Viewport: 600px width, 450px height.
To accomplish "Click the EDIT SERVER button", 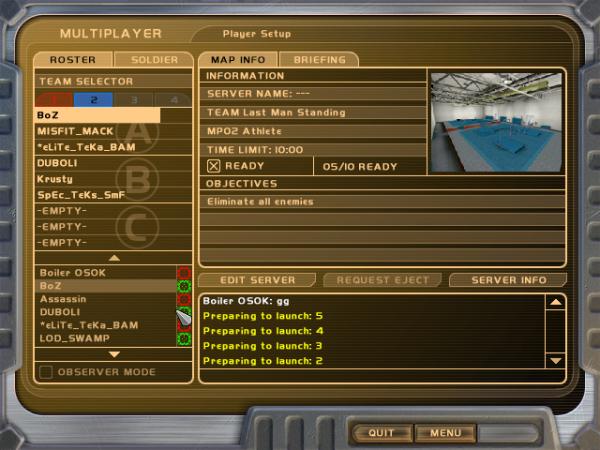I will click(x=258, y=280).
